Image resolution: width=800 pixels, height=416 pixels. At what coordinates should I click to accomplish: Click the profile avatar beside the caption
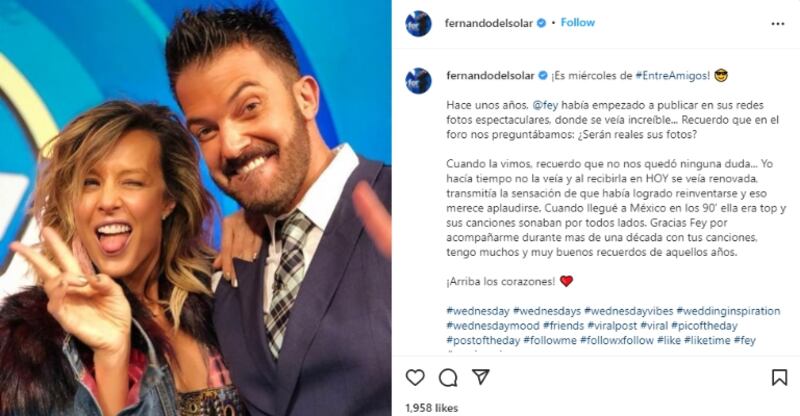tap(418, 81)
